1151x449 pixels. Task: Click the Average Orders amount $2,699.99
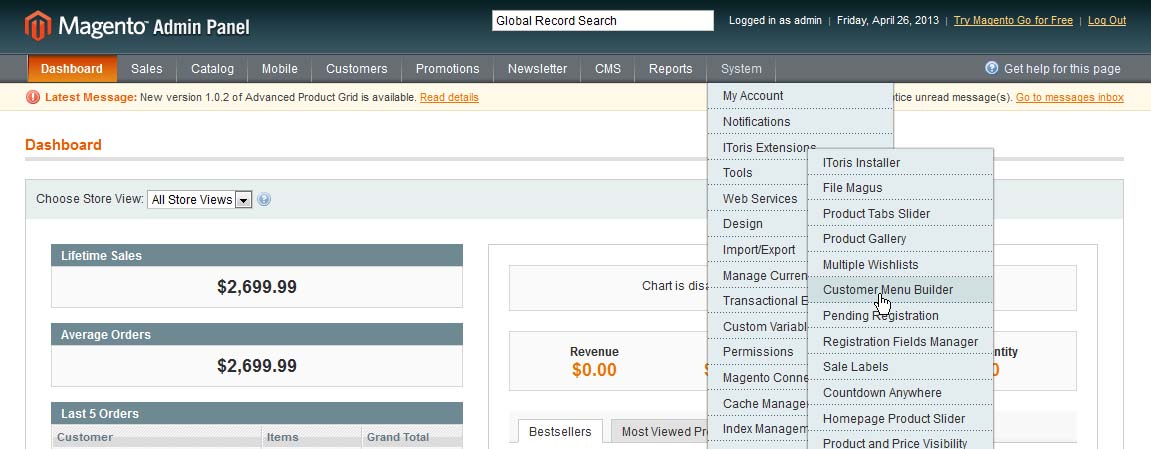pyautogui.click(x=257, y=366)
